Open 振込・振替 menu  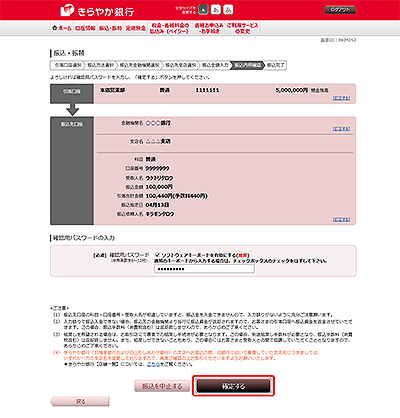tap(110, 28)
